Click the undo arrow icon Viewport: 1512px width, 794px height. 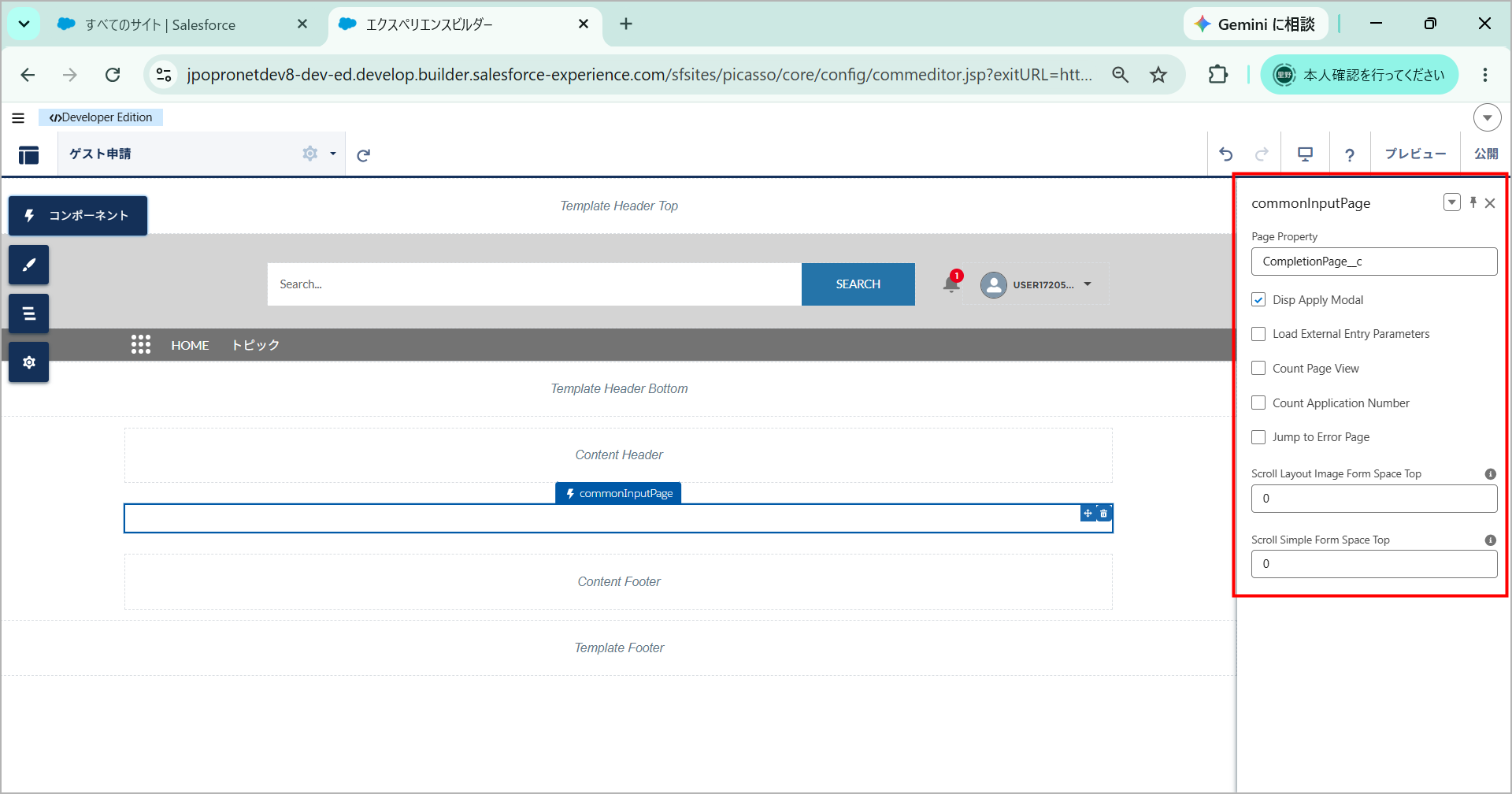pos(1226,154)
